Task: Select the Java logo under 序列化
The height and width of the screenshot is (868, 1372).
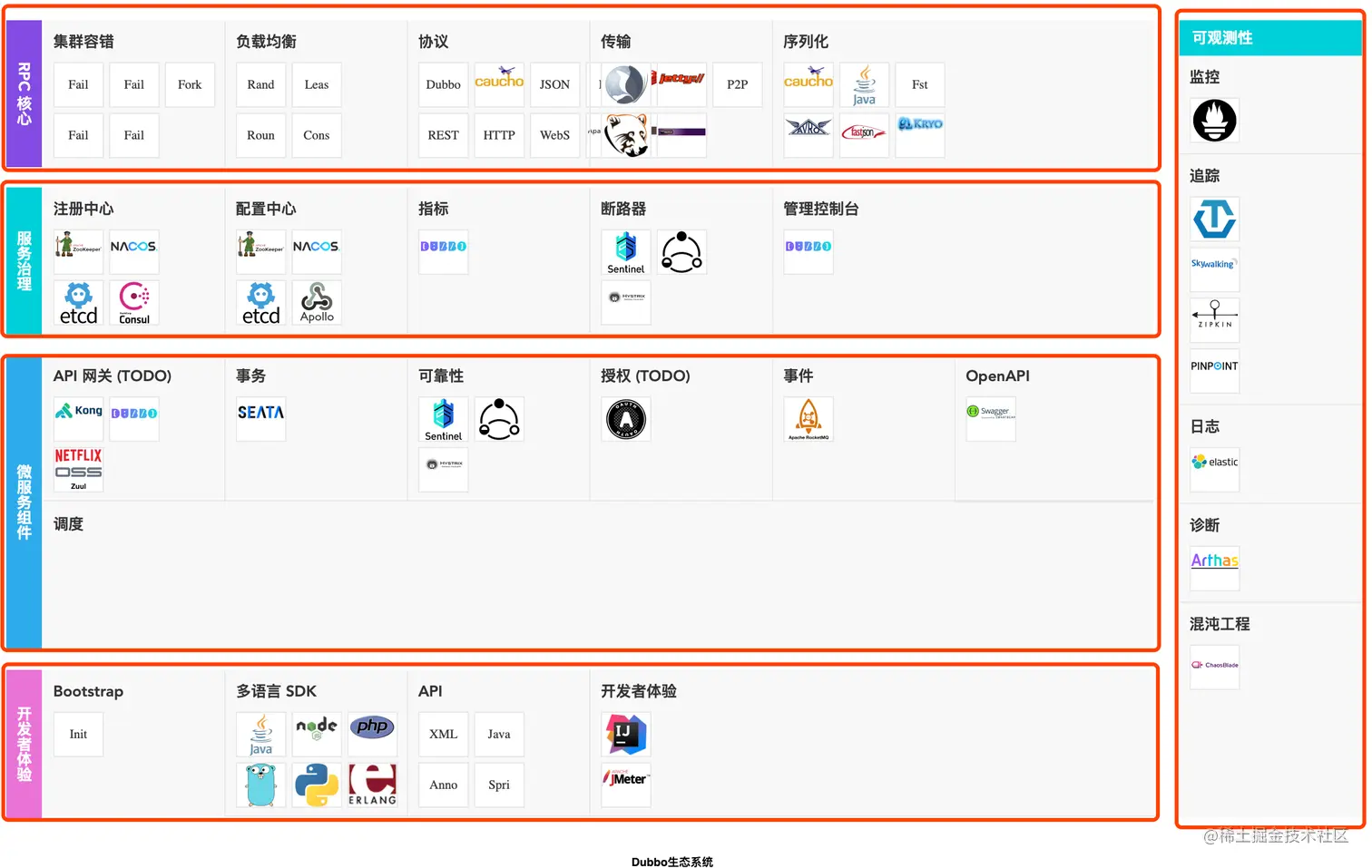Action: (864, 85)
